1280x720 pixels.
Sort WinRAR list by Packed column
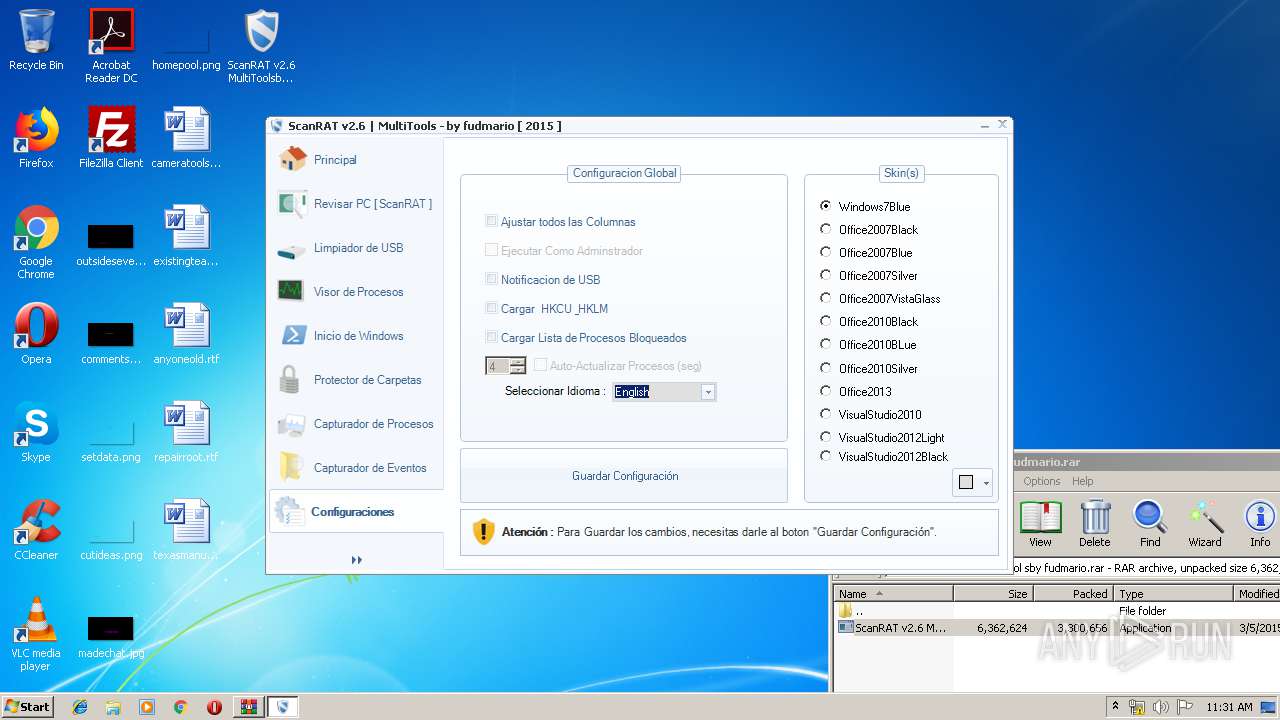click(x=1074, y=594)
